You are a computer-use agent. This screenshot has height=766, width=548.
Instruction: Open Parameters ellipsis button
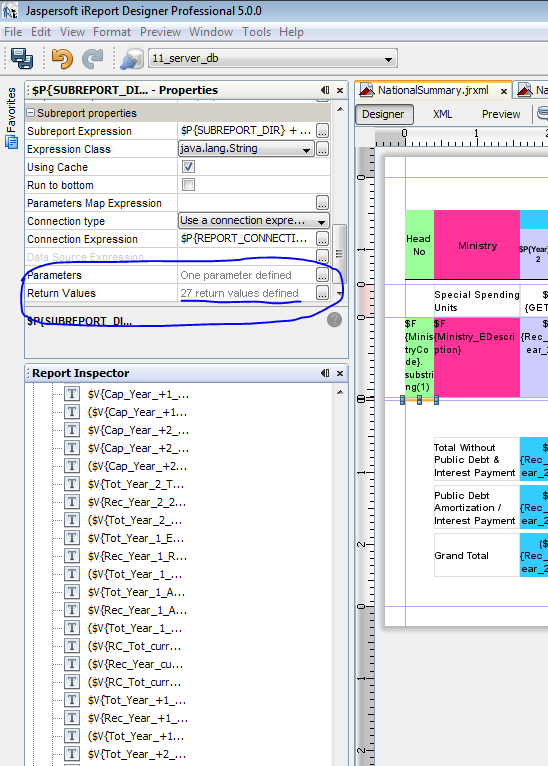(322, 275)
